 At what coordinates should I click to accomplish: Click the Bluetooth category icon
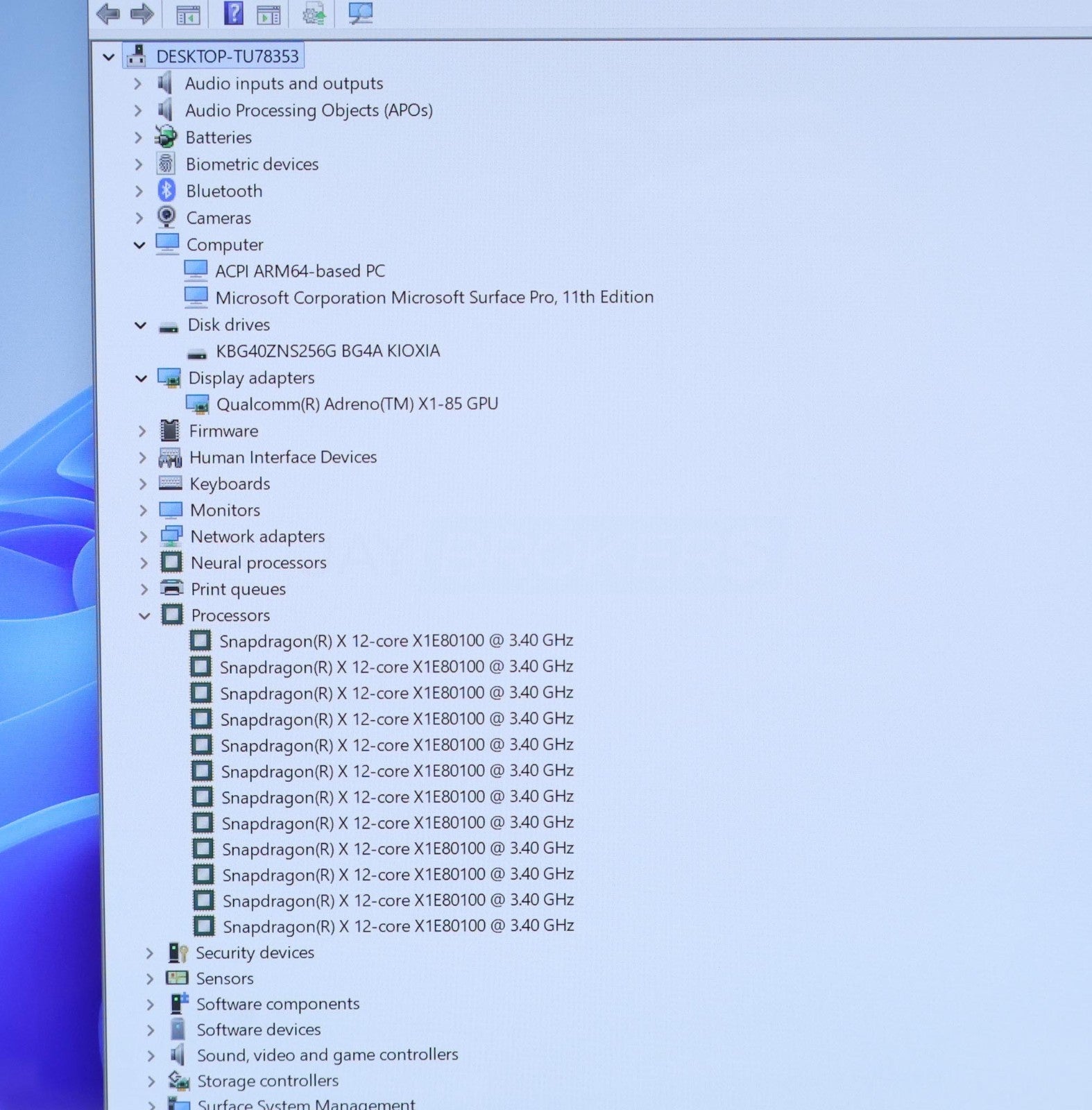(167, 191)
